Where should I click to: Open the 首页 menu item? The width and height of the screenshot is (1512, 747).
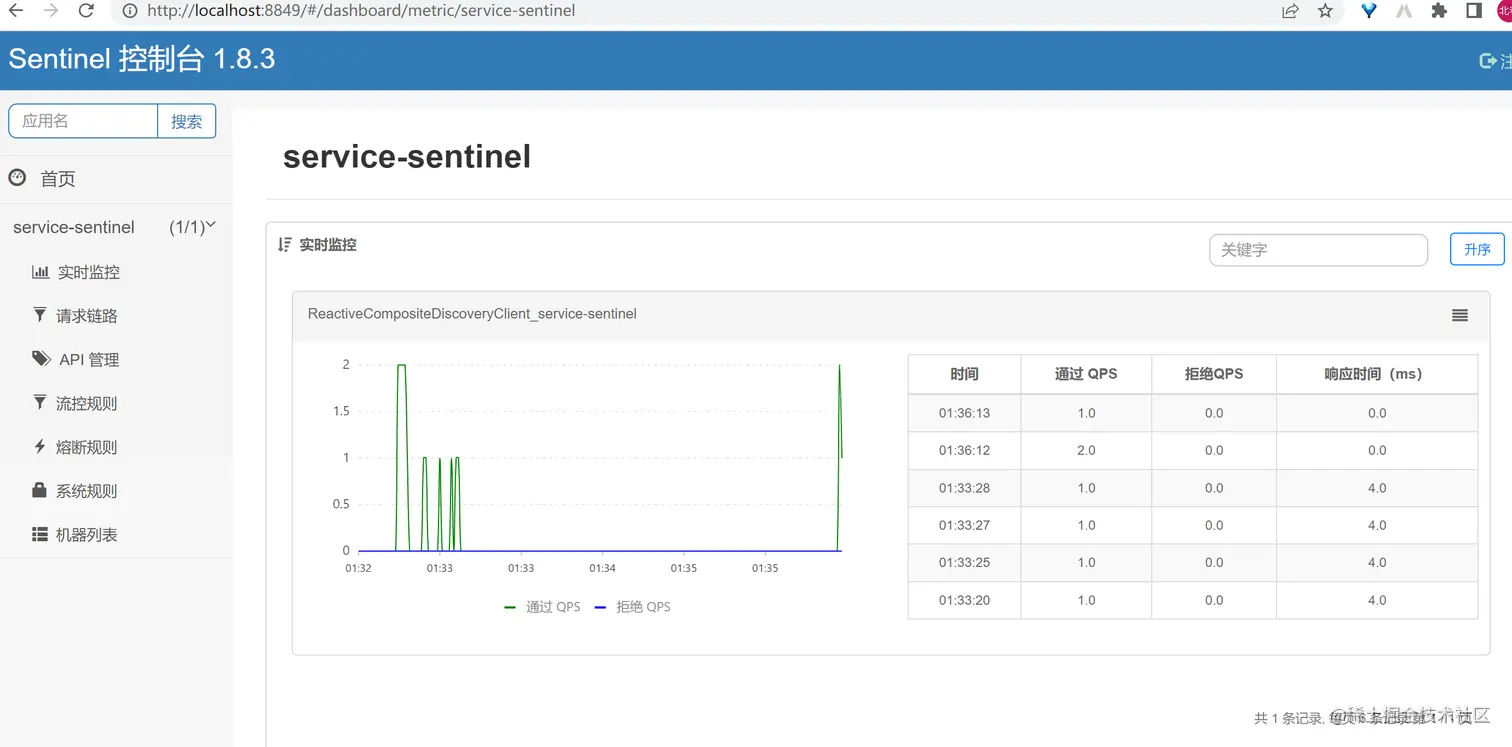58,179
